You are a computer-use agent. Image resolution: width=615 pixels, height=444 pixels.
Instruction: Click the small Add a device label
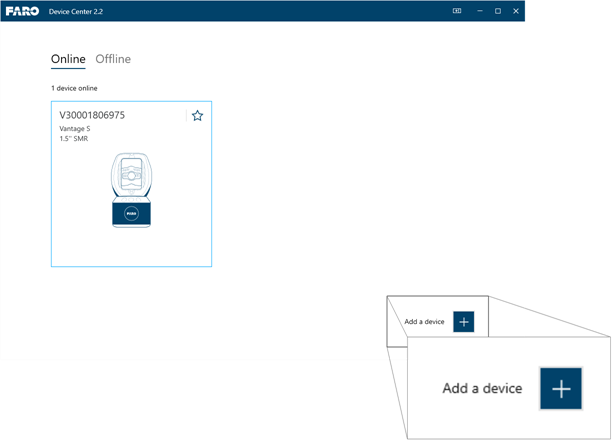coord(424,322)
